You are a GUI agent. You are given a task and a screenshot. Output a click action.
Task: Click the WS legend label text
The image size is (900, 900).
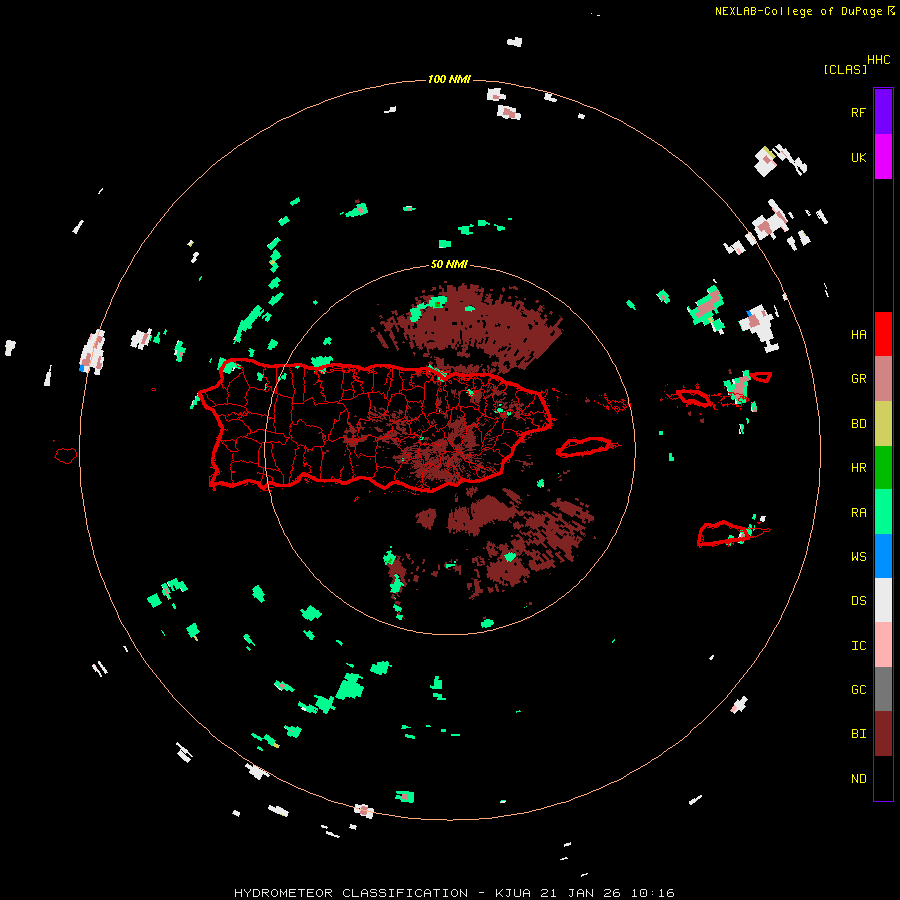pyautogui.click(x=859, y=557)
